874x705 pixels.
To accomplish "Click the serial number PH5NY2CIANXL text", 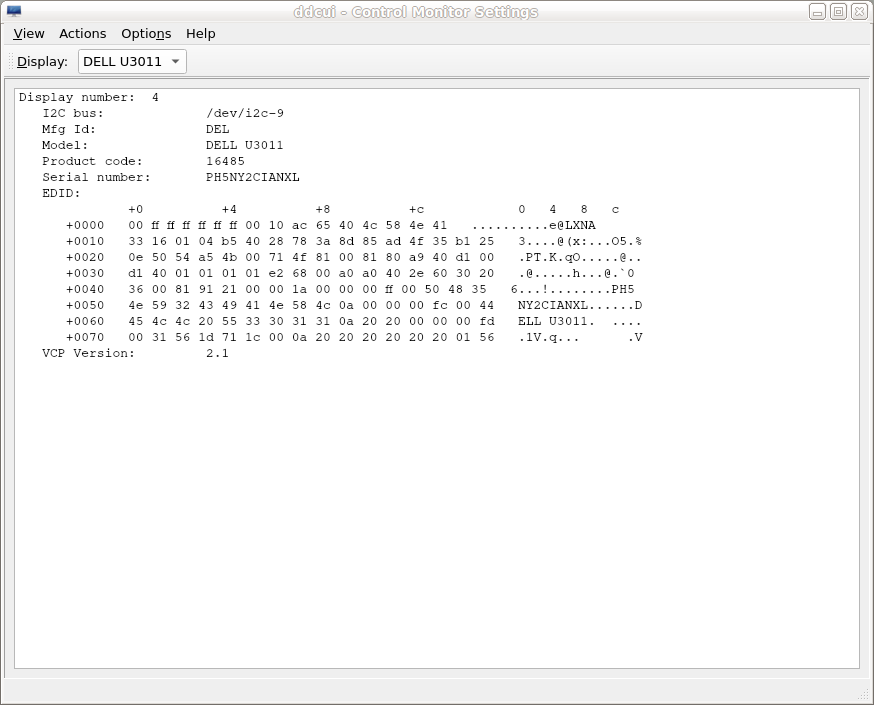I will point(252,177).
